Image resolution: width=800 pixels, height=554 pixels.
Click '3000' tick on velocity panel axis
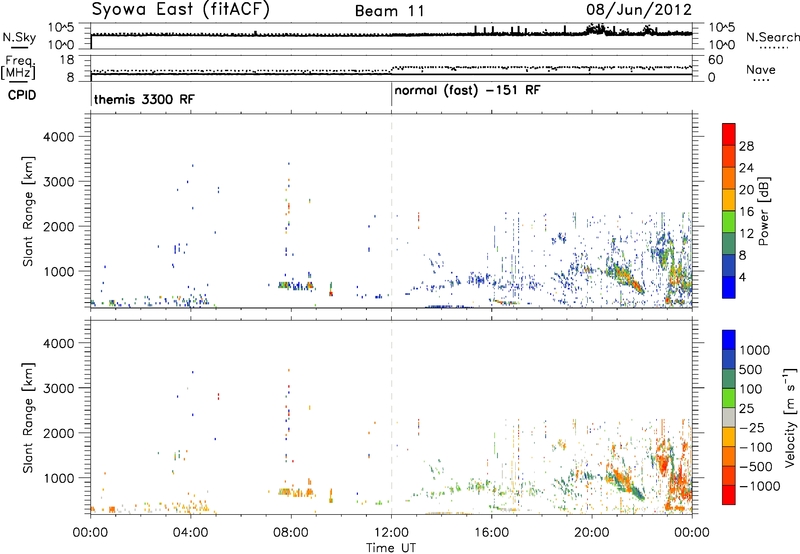pyautogui.click(x=58, y=388)
